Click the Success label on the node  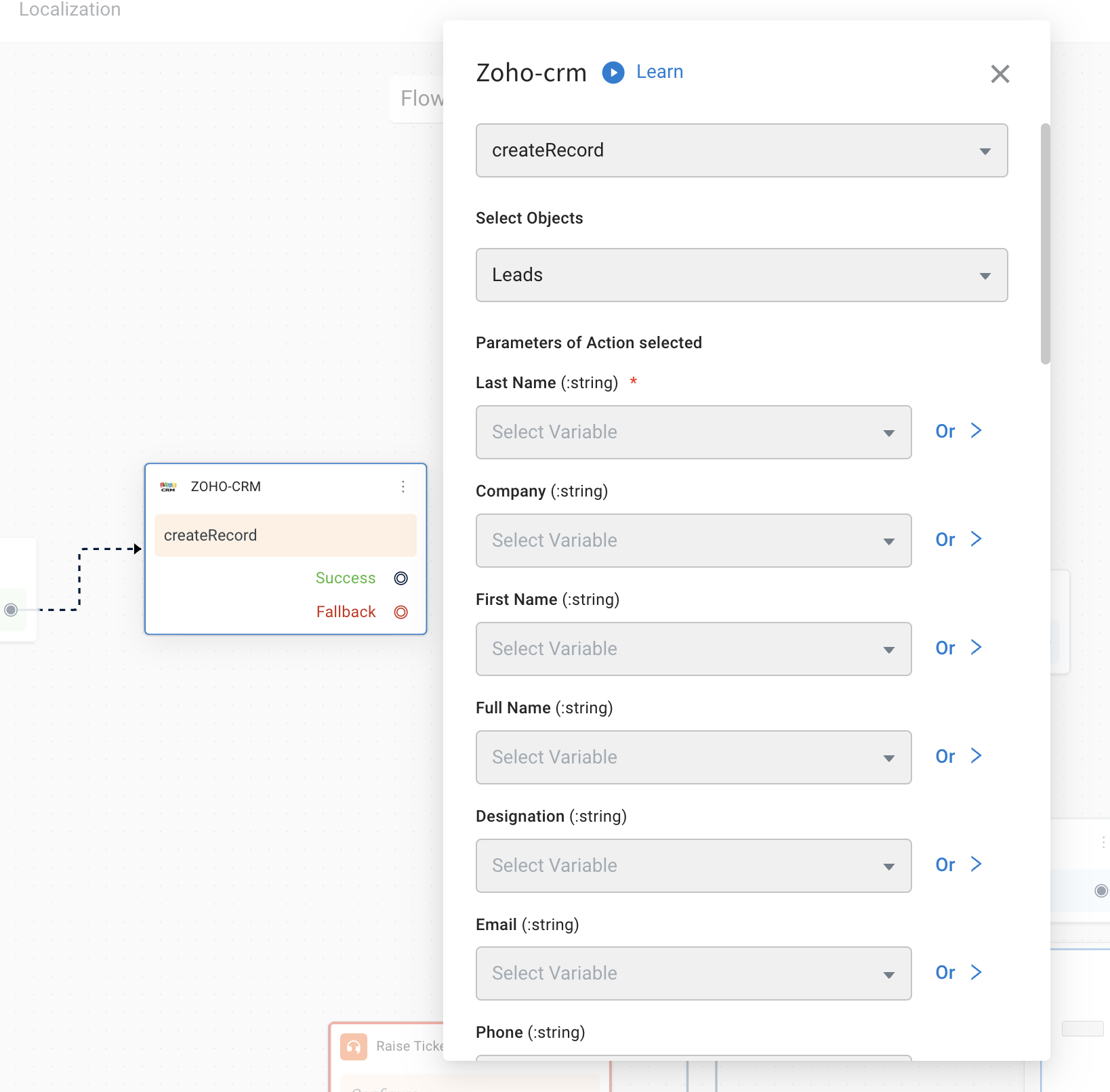[x=346, y=578]
